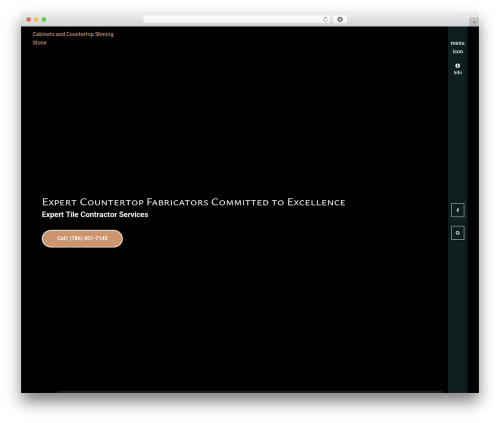Call (786) 451-7142 button

click(82, 239)
